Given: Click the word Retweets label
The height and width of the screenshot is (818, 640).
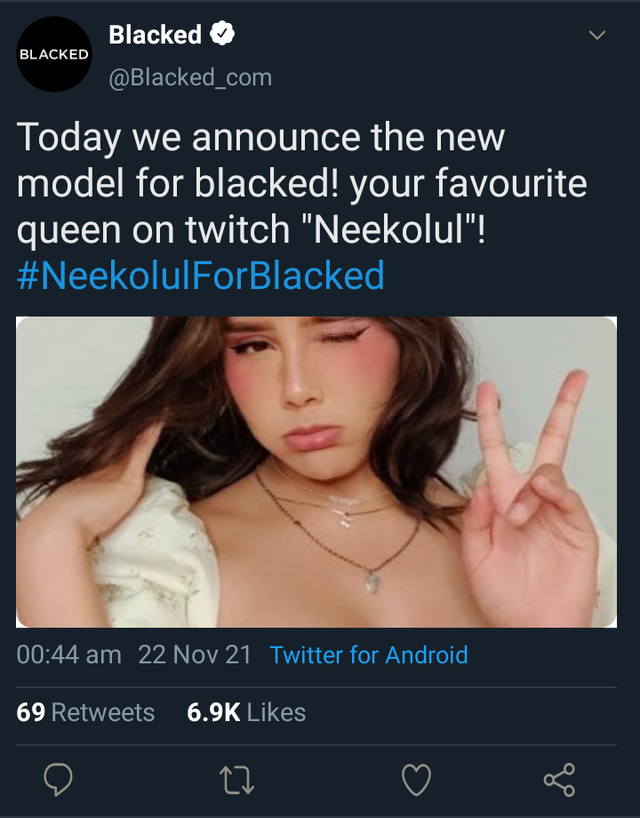Looking at the screenshot, I should point(102,712).
